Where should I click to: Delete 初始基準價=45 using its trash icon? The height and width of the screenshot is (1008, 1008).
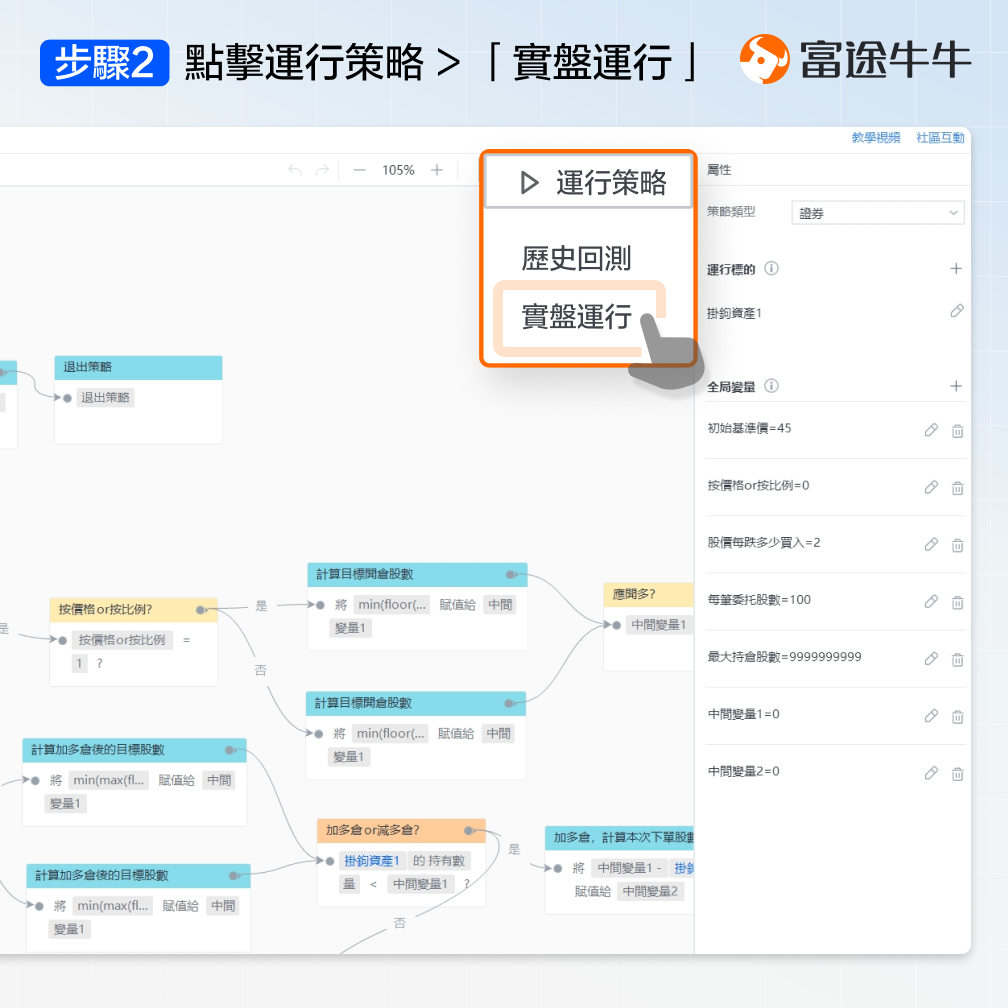coord(957,430)
